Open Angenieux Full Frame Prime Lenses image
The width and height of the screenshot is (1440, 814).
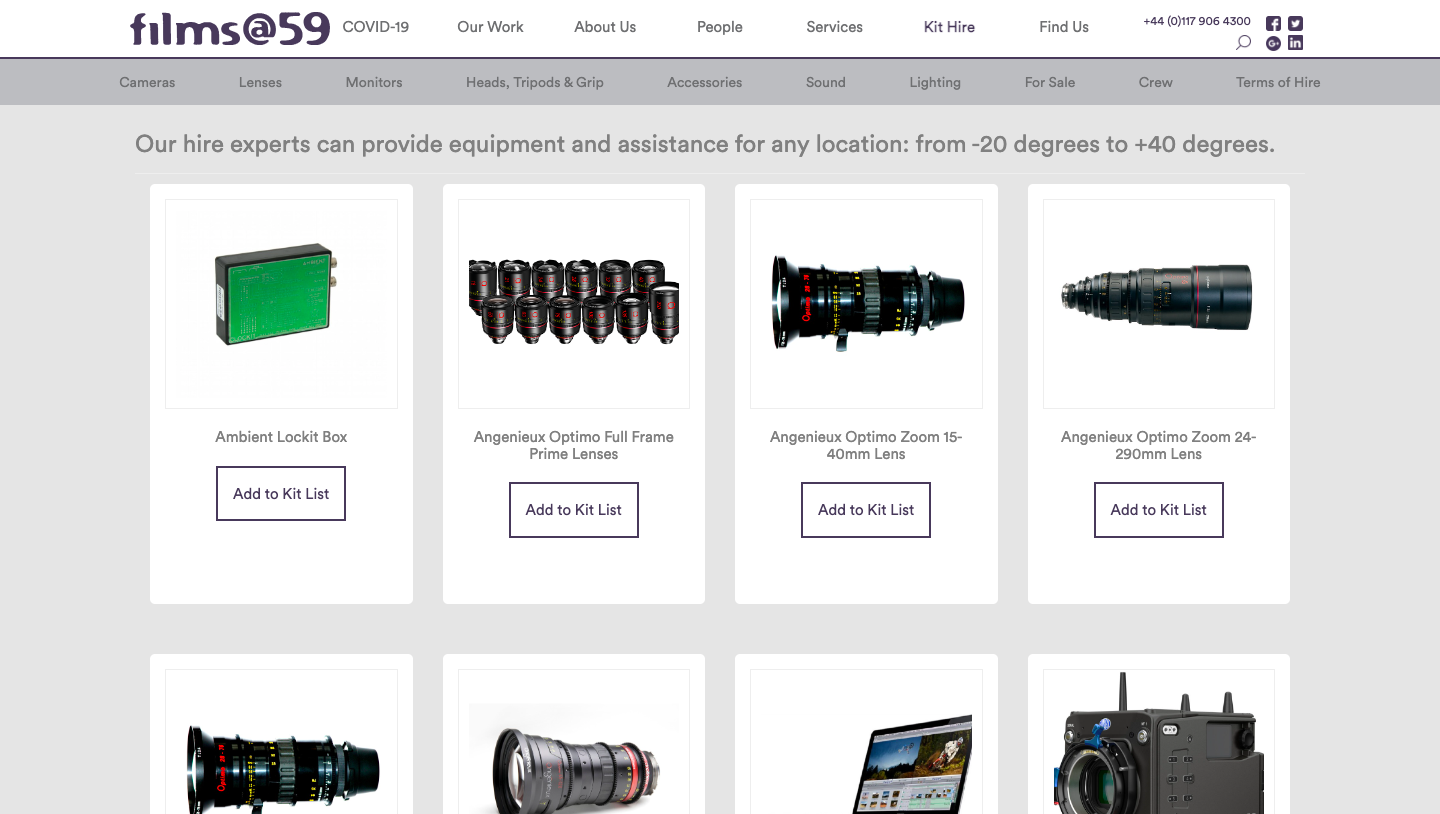(x=574, y=304)
